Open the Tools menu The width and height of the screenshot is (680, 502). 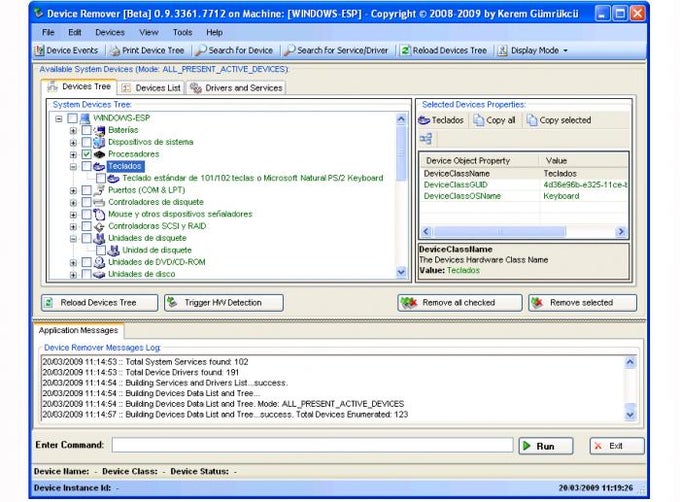[182, 33]
